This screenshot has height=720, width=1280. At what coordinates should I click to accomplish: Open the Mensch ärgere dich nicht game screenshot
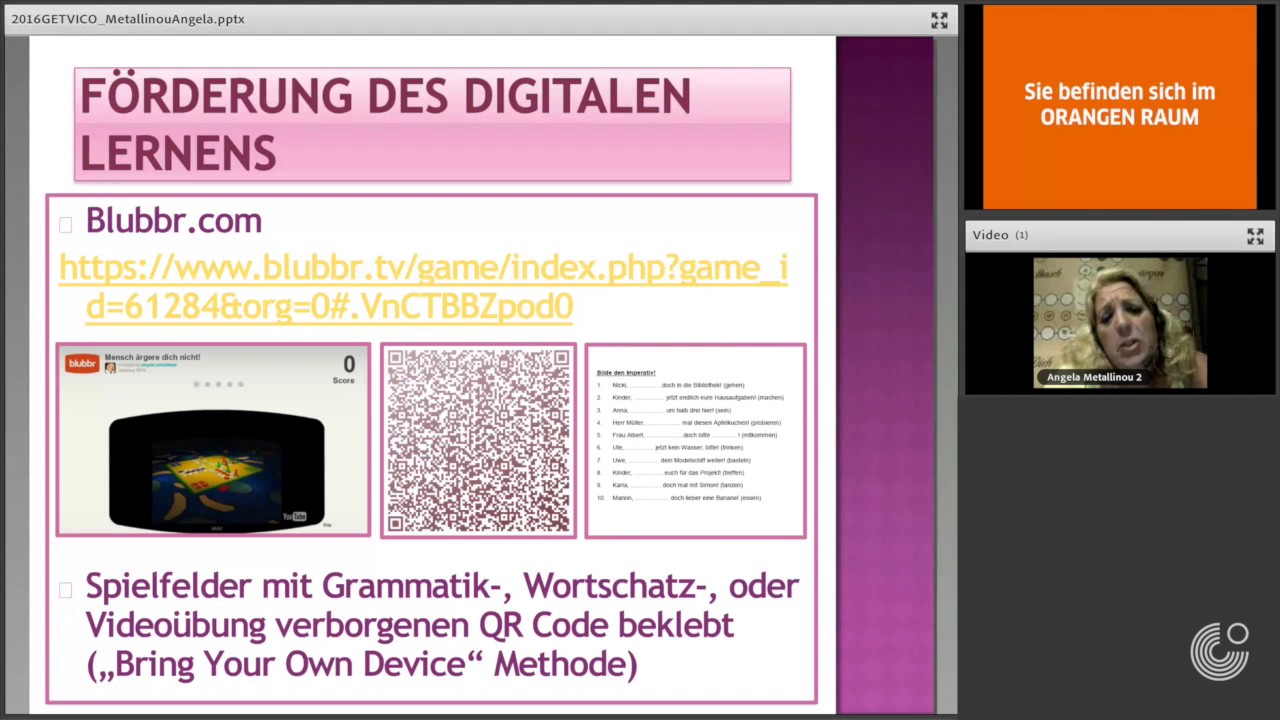click(x=213, y=440)
